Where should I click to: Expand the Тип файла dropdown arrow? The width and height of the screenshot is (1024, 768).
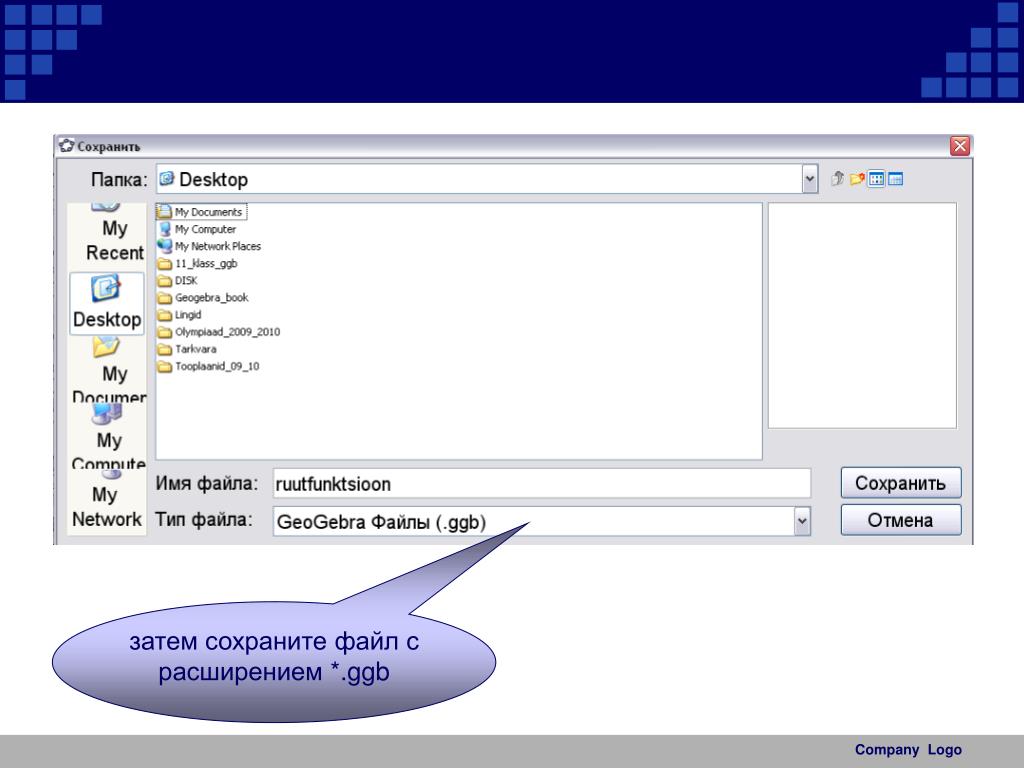pyautogui.click(x=802, y=522)
